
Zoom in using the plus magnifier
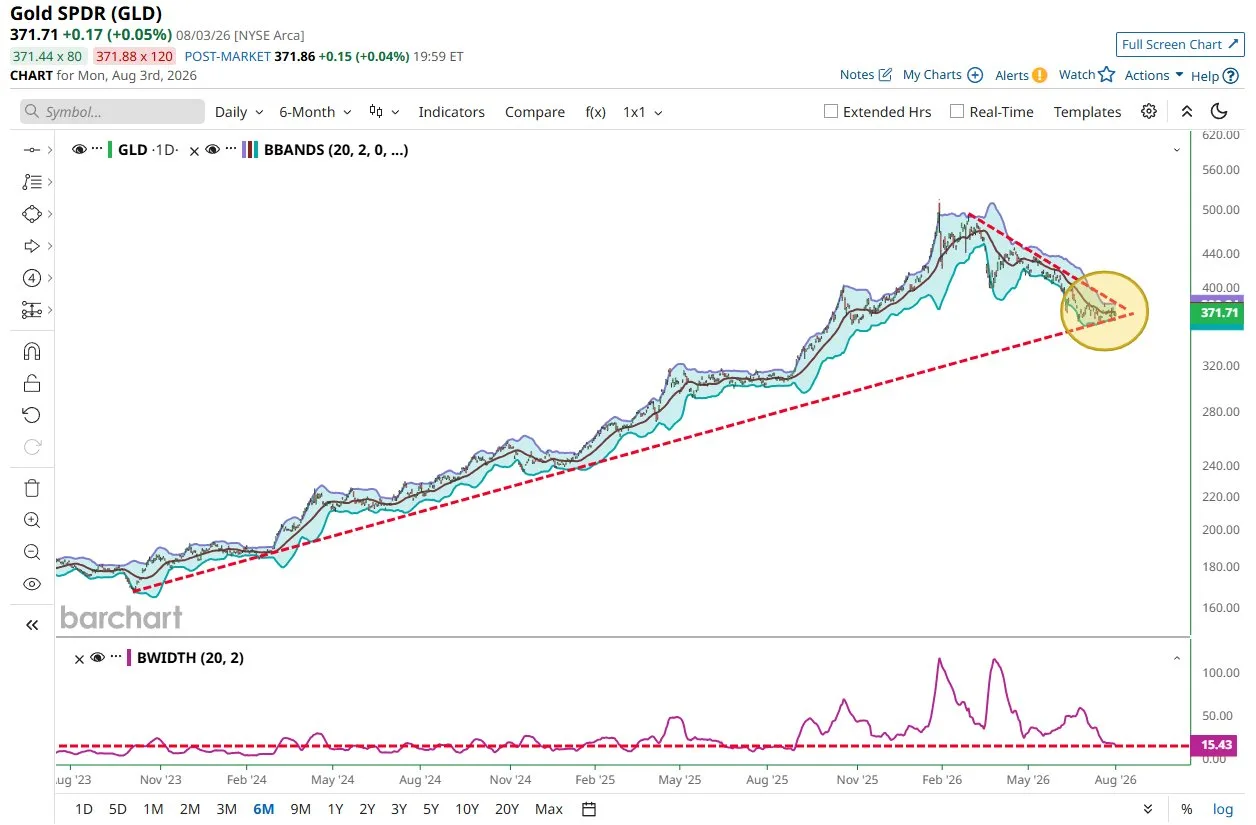coord(31,520)
